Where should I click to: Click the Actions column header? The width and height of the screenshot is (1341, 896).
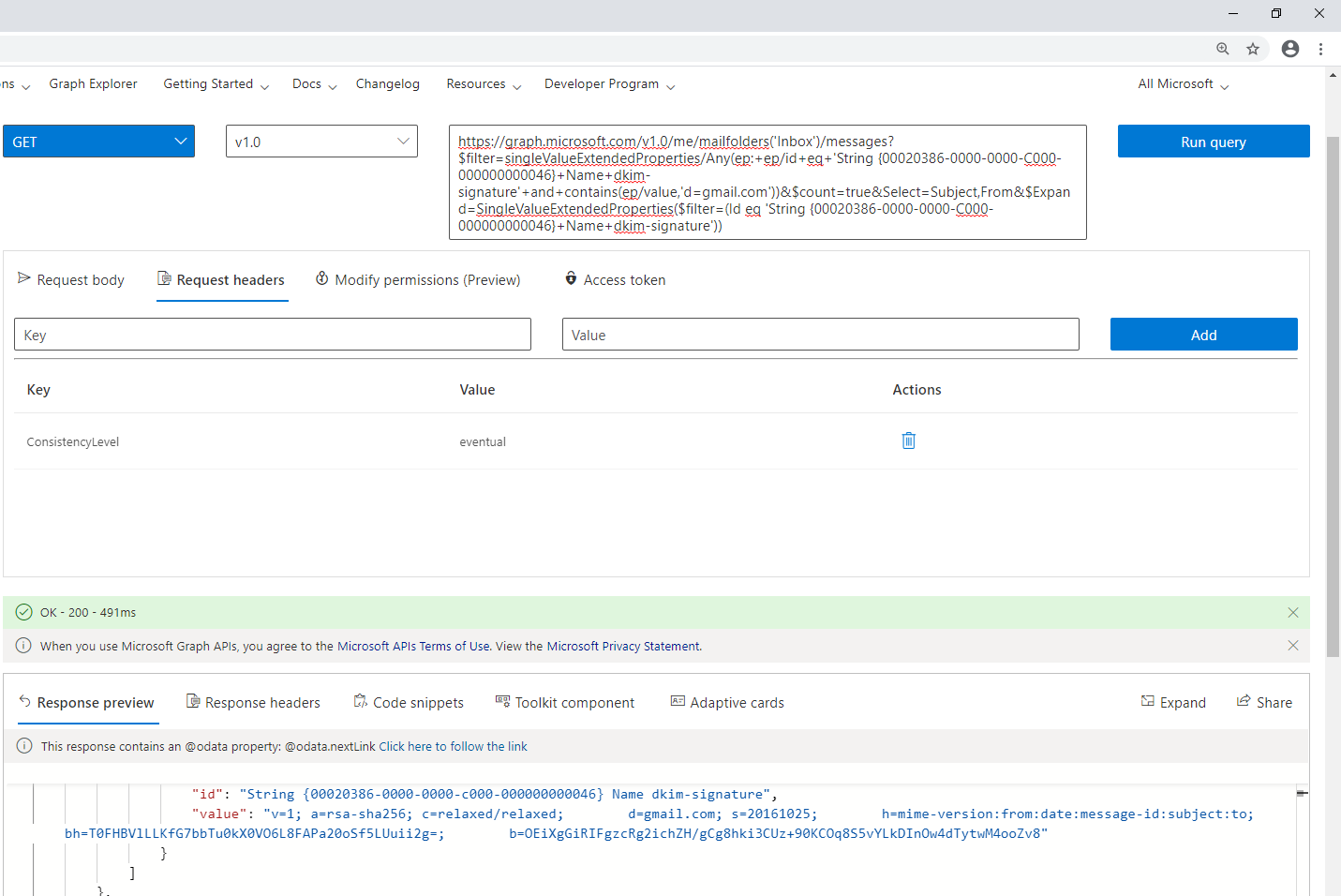916,390
